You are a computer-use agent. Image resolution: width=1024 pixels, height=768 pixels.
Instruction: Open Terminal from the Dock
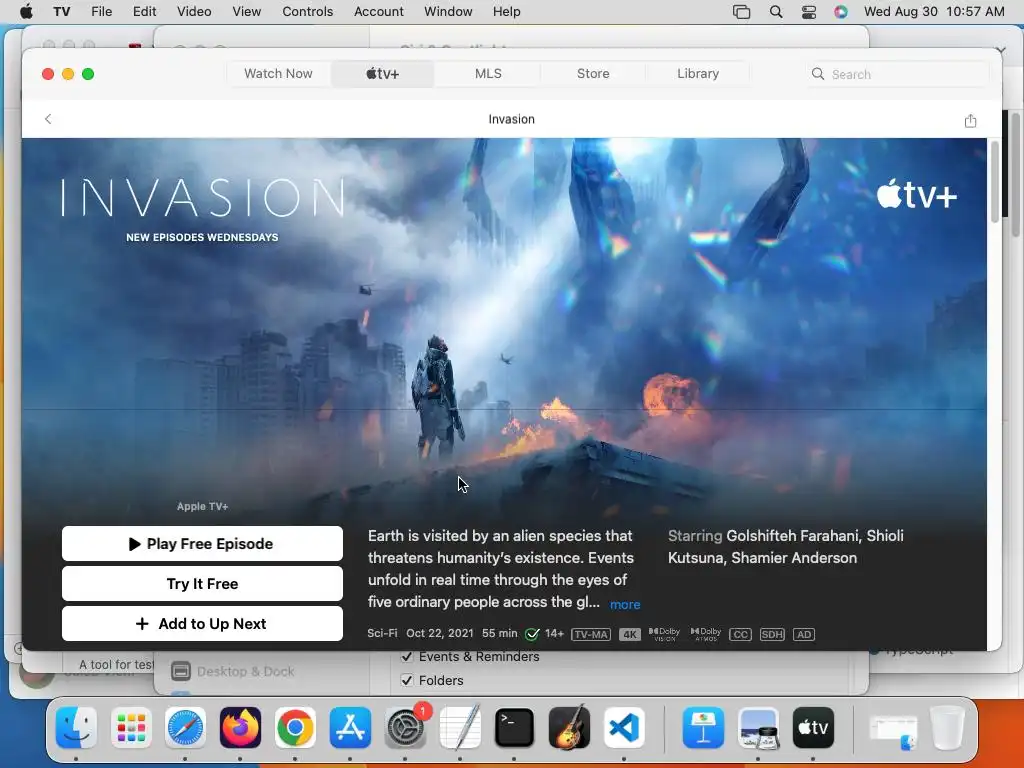pyautogui.click(x=514, y=727)
